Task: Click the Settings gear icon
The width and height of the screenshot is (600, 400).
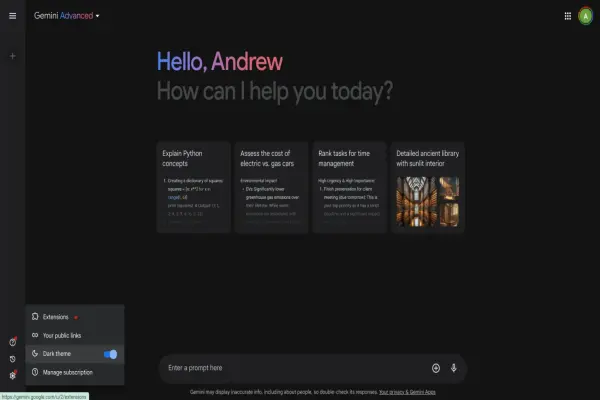Action: click(12, 375)
